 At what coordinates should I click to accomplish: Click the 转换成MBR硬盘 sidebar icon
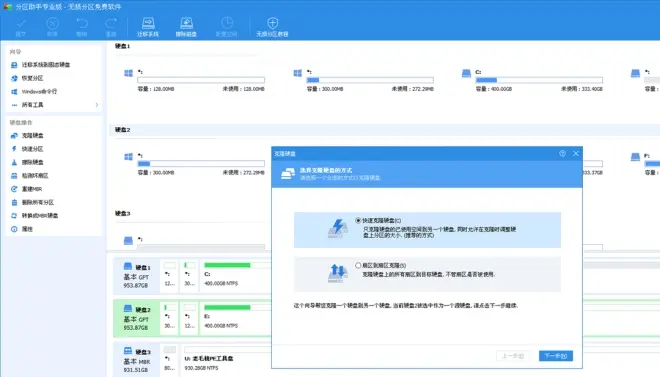pos(14,215)
